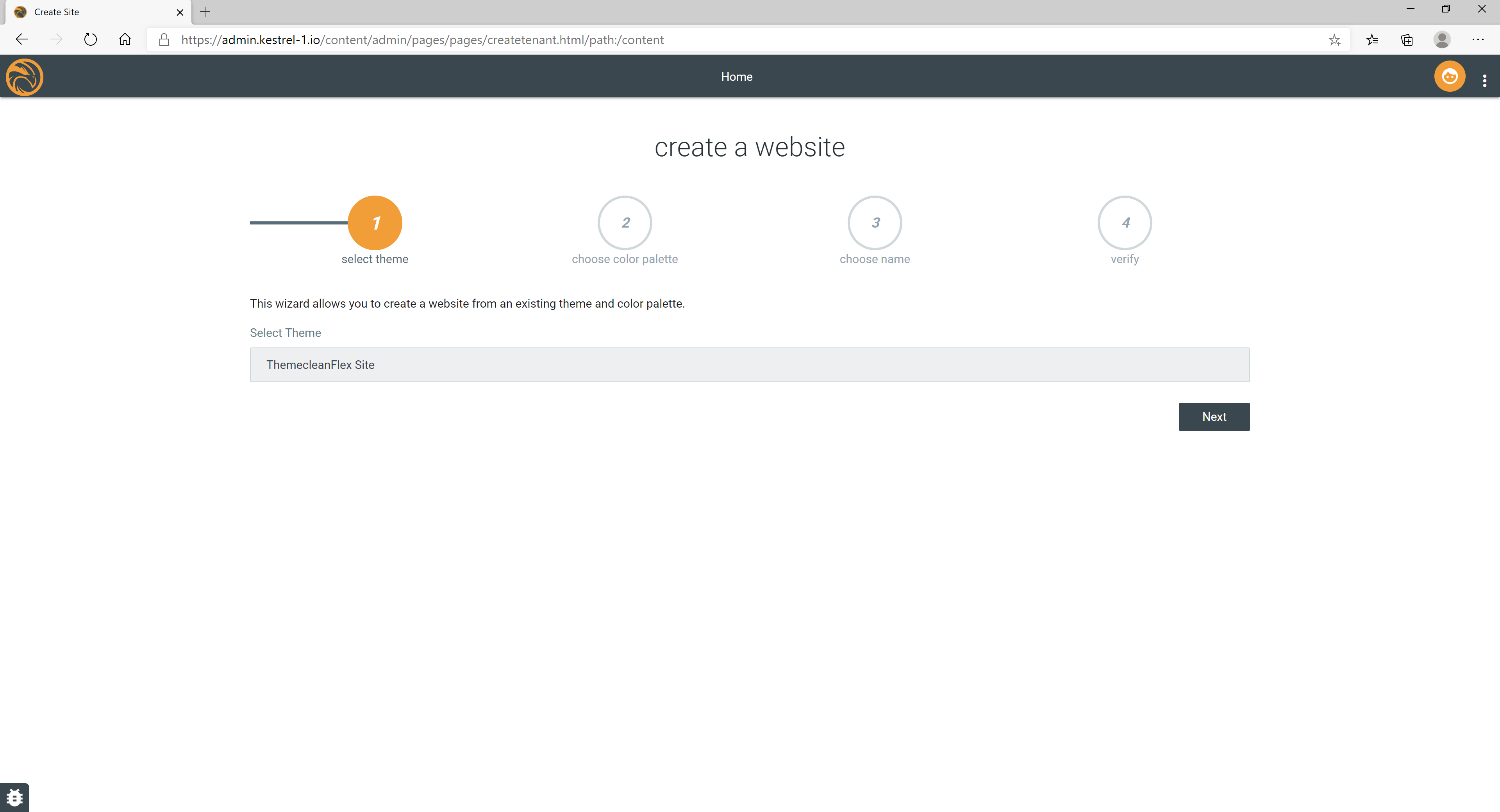
Task: Open a new browser tab
Action: (x=205, y=12)
